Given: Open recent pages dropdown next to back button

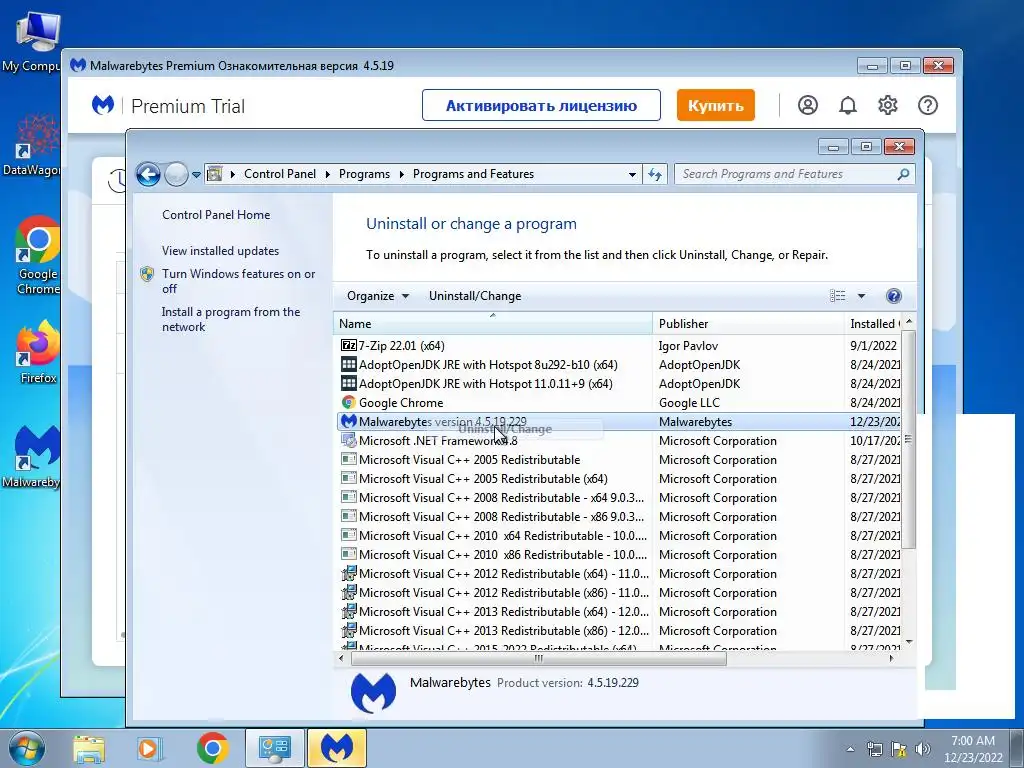Looking at the screenshot, I should tap(196, 175).
